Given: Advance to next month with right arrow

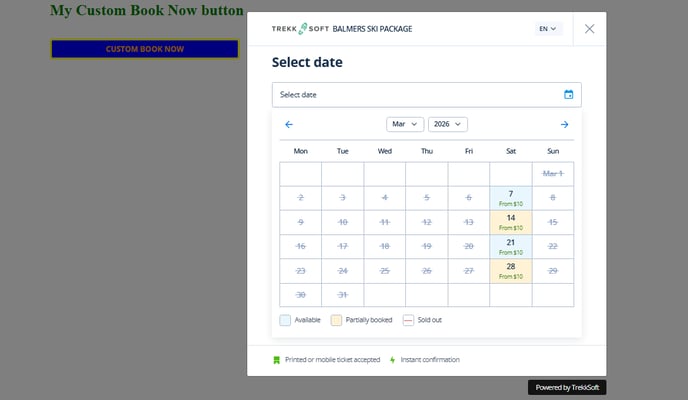Looking at the screenshot, I should coord(564,124).
